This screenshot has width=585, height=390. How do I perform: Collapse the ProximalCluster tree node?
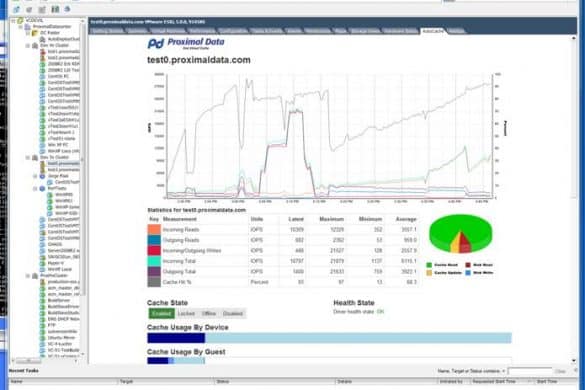point(28,275)
